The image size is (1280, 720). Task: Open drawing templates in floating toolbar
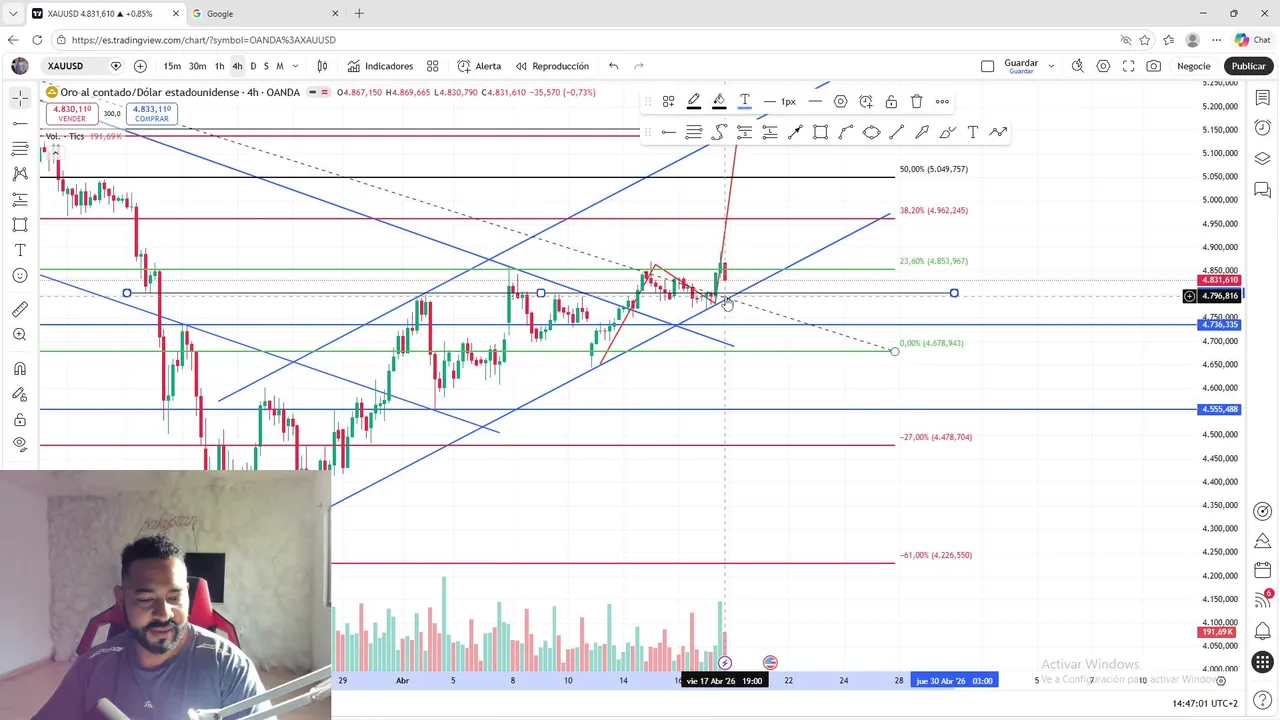[668, 101]
